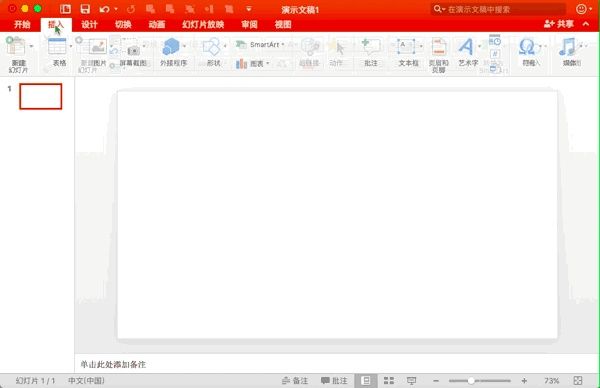Click the Comment (批注) ribbon icon
The height and width of the screenshot is (388, 600).
370,47
